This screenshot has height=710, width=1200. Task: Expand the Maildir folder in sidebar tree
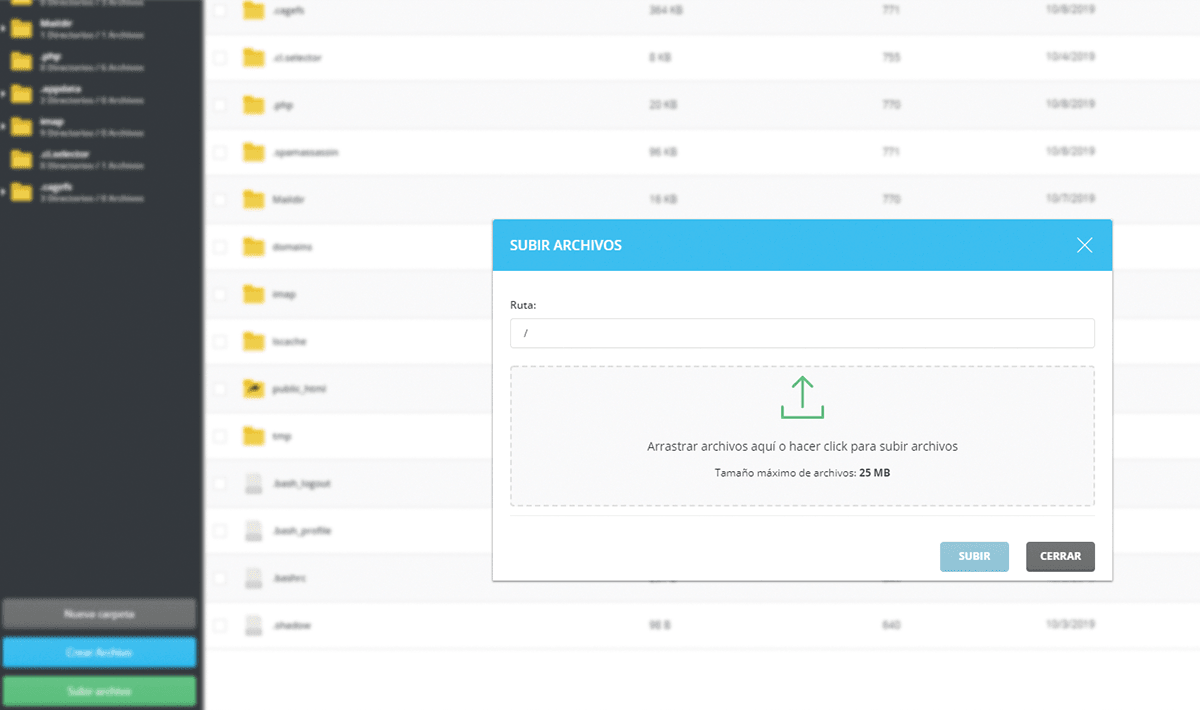pyautogui.click(x=5, y=28)
